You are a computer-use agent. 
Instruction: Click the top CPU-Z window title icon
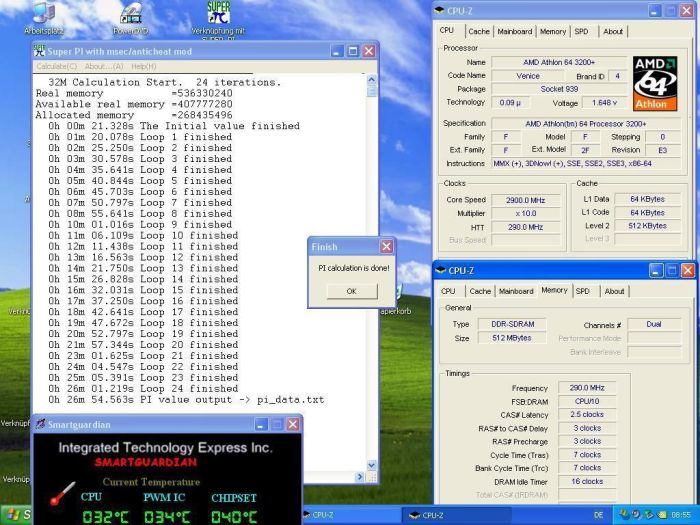(440, 10)
